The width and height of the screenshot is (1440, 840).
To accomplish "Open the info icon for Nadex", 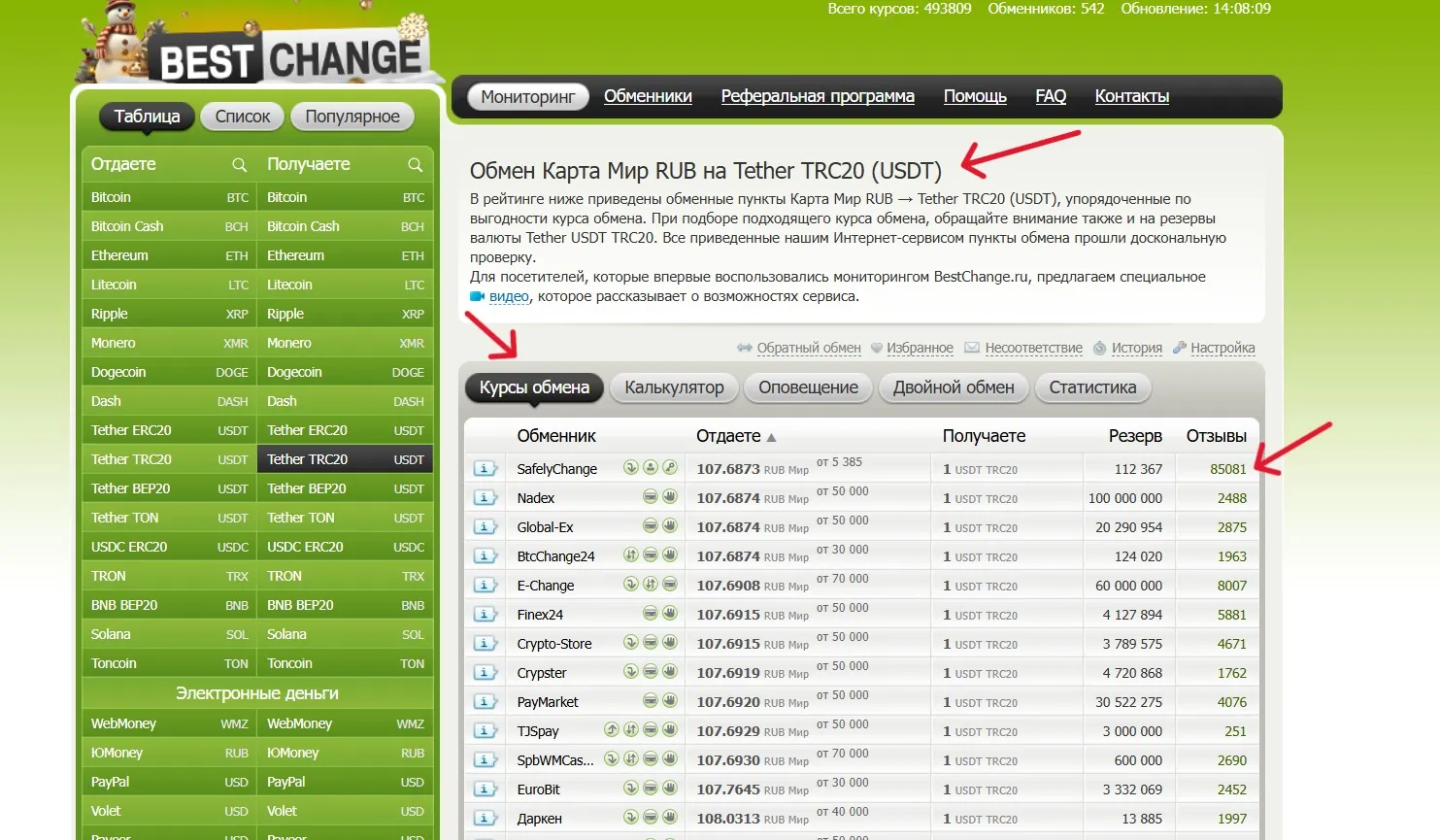I will [x=485, y=498].
